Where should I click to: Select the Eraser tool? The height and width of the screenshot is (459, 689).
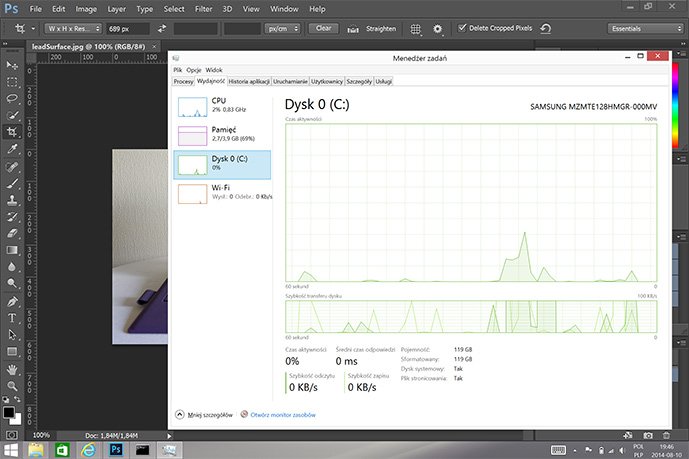(x=12, y=233)
